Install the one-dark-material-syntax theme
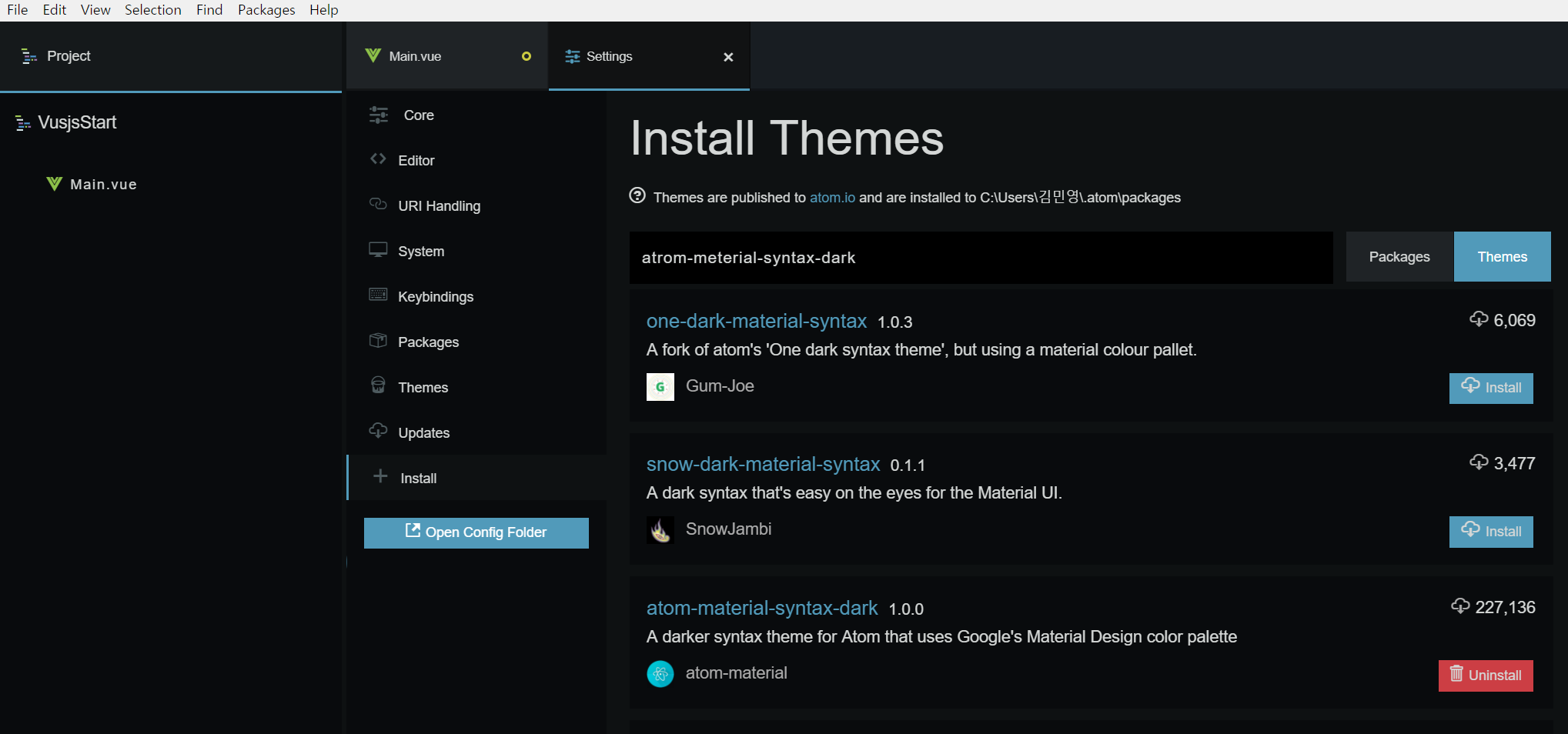 [1491, 388]
